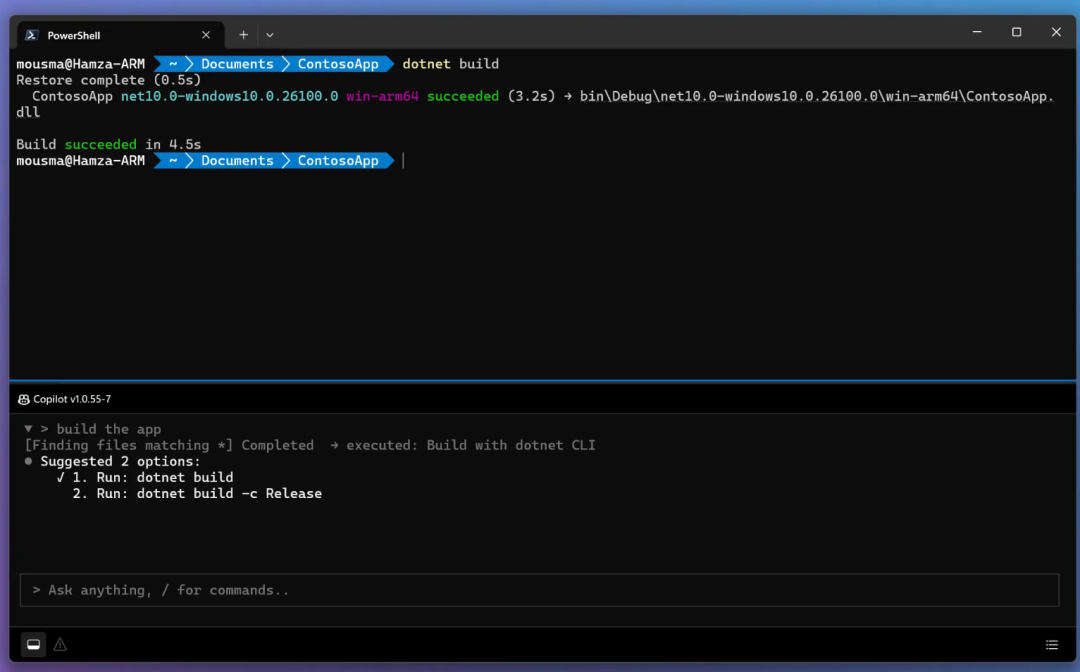This screenshot has width=1080, height=672.
Task: Open the list menu icon at bottom right
Action: pos(1052,644)
